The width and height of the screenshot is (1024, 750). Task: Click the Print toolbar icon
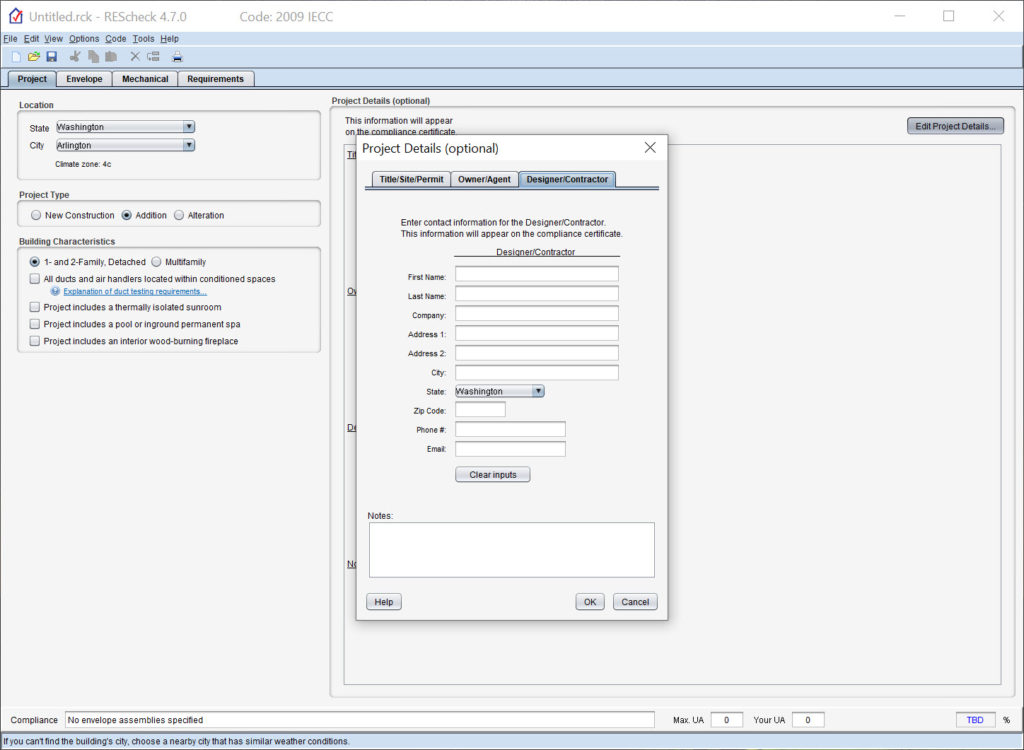coord(177,57)
